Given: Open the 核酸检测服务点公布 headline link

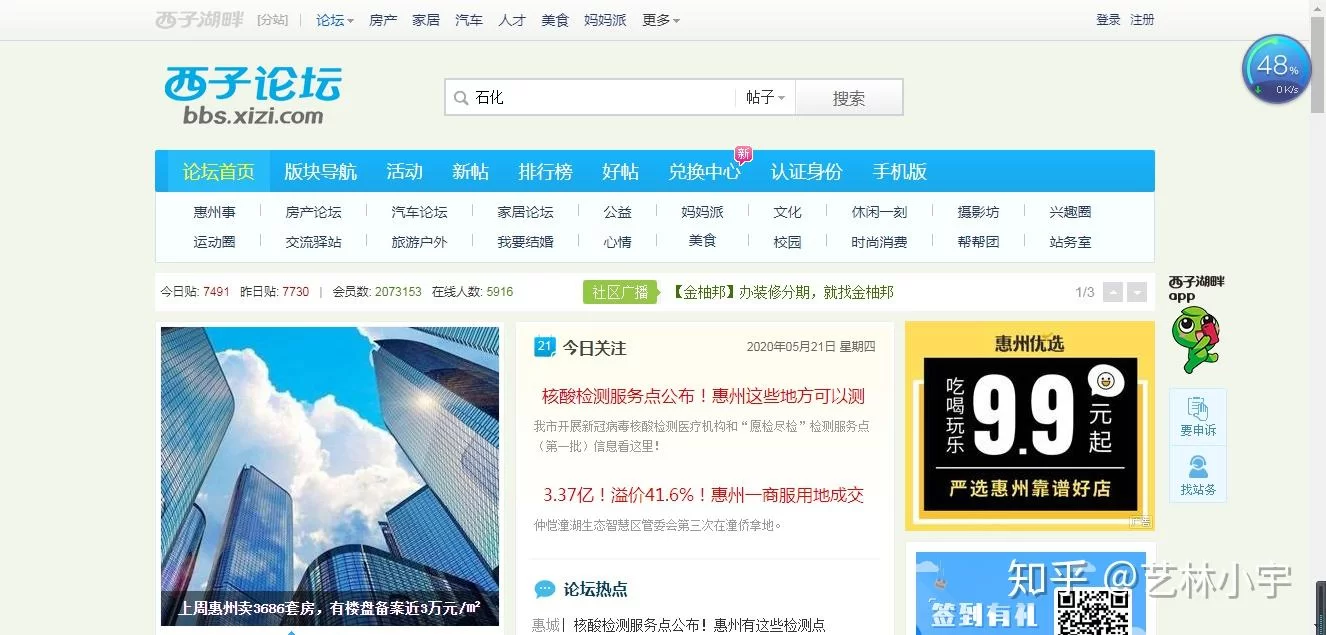Looking at the screenshot, I should coord(703,396).
